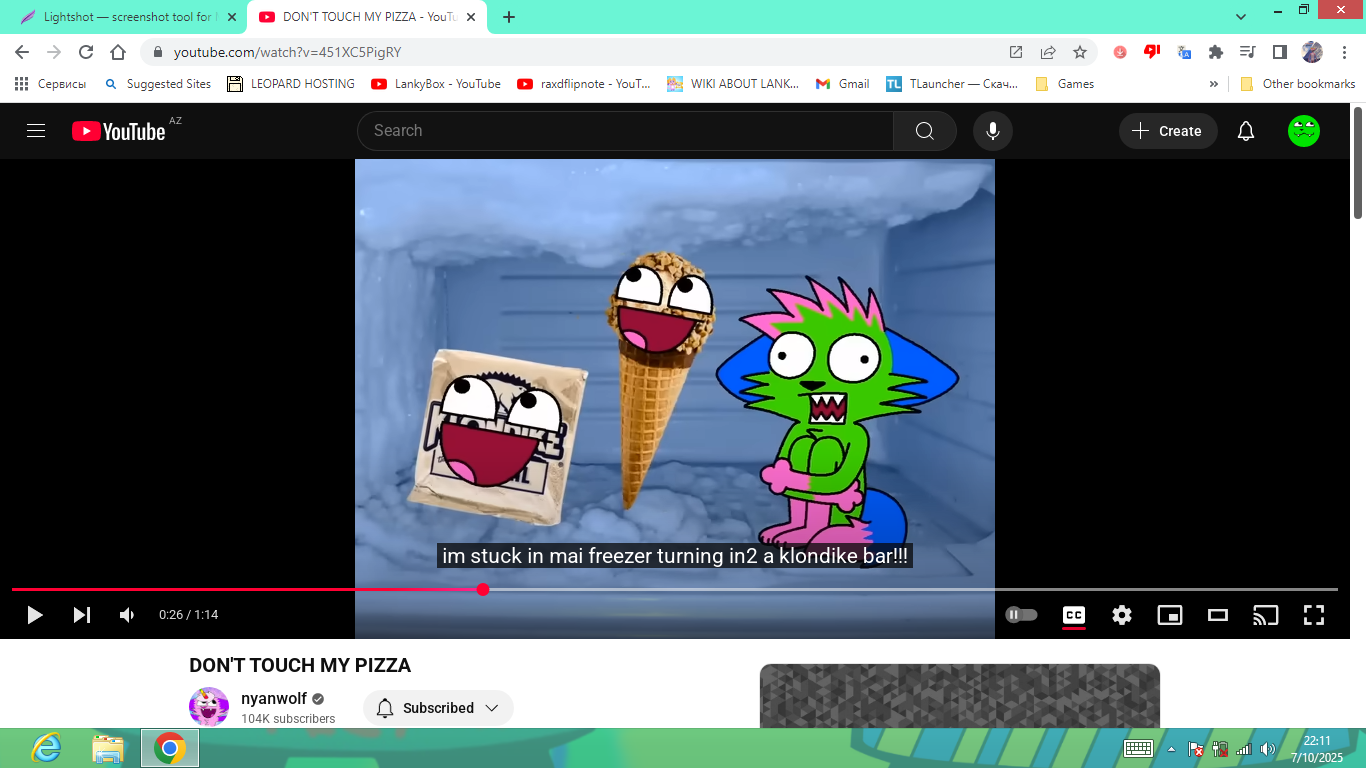Open the Gmail bookmark
Image resolution: width=1366 pixels, height=768 pixels.
pos(842,84)
